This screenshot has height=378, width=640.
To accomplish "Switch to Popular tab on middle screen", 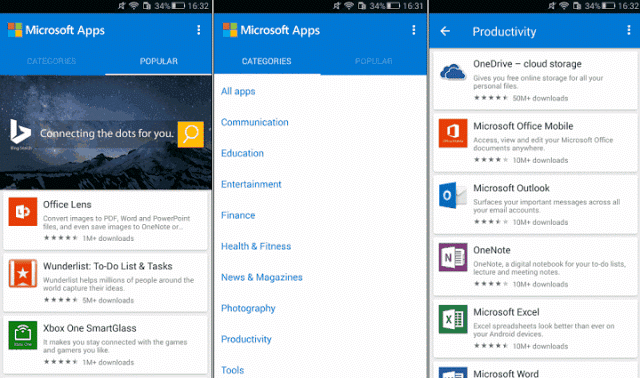I will (x=373, y=61).
